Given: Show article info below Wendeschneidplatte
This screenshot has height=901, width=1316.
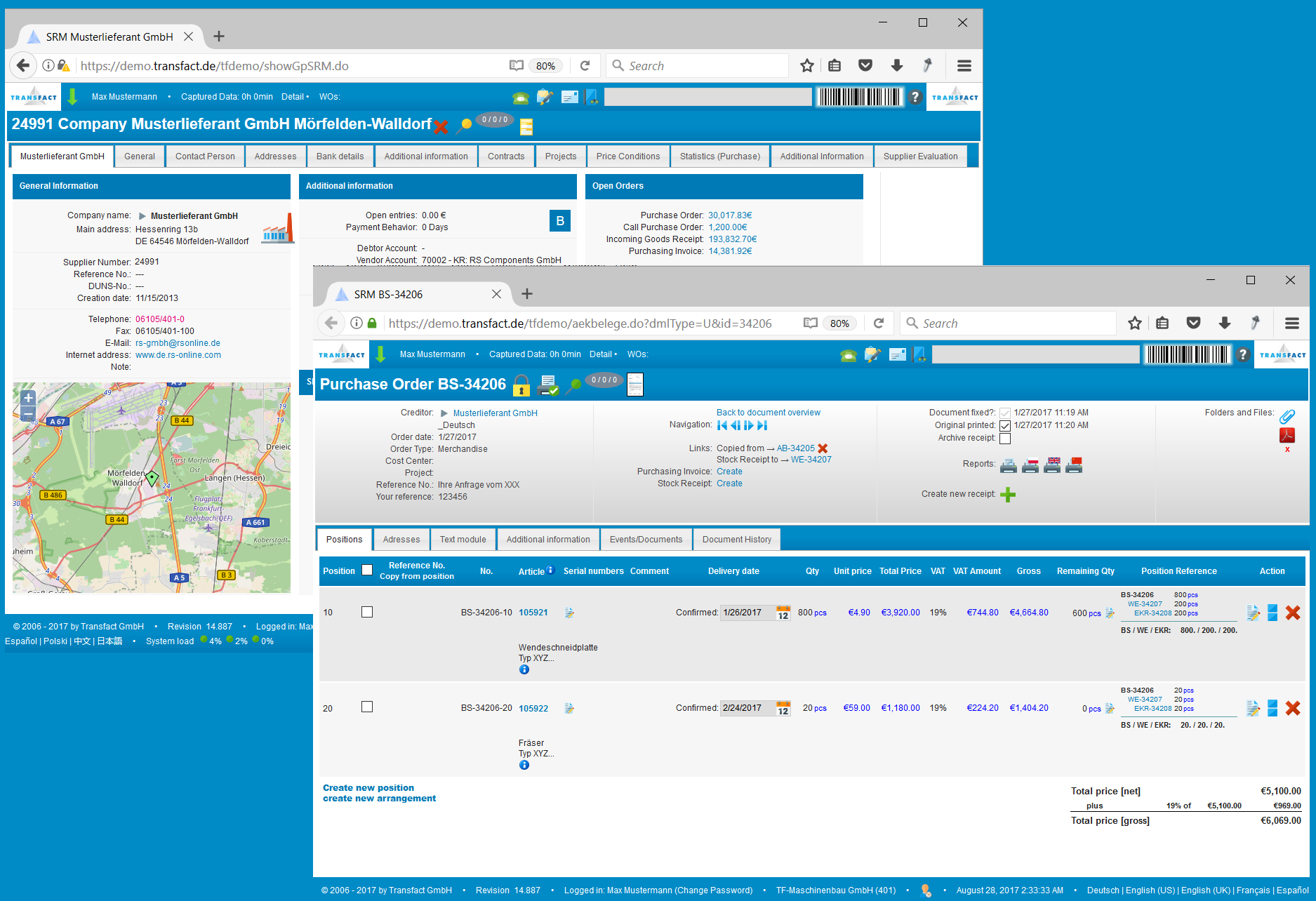Looking at the screenshot, I should click(x=524, y=669).
